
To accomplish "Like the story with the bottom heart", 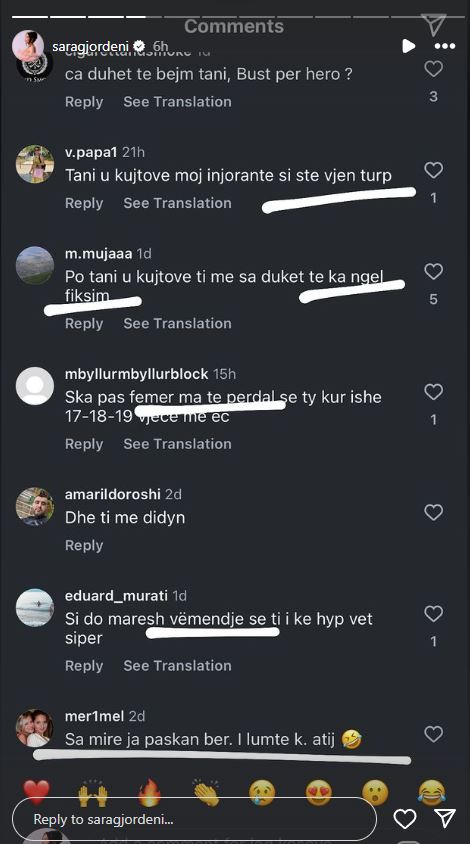I will point(405,819).
